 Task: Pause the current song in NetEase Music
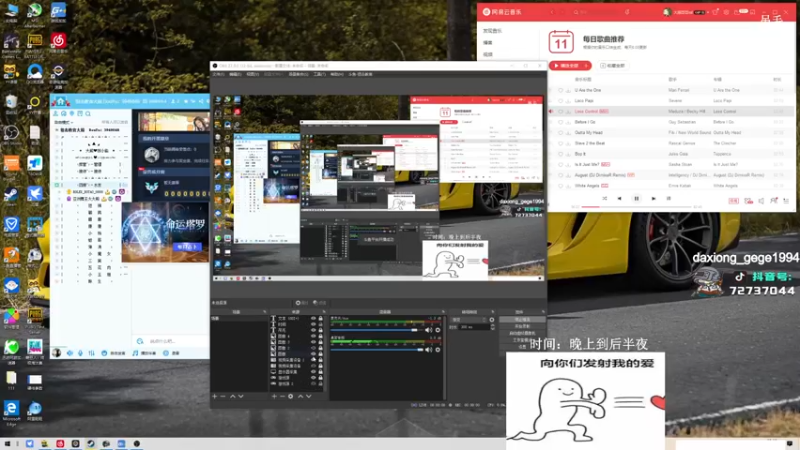[636, 198]
